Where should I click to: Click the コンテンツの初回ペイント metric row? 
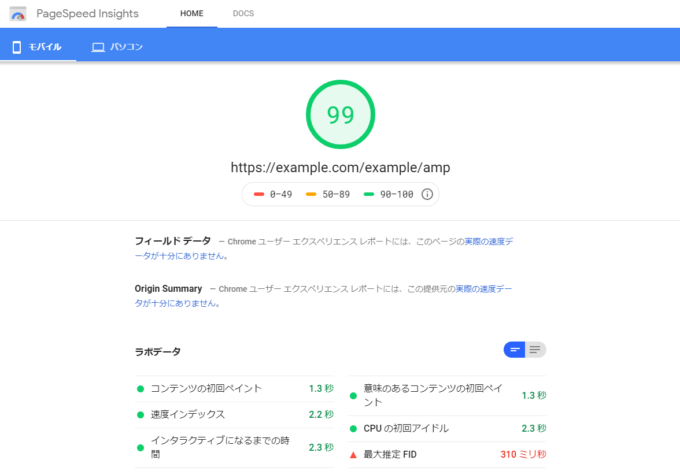pos(234,389)
